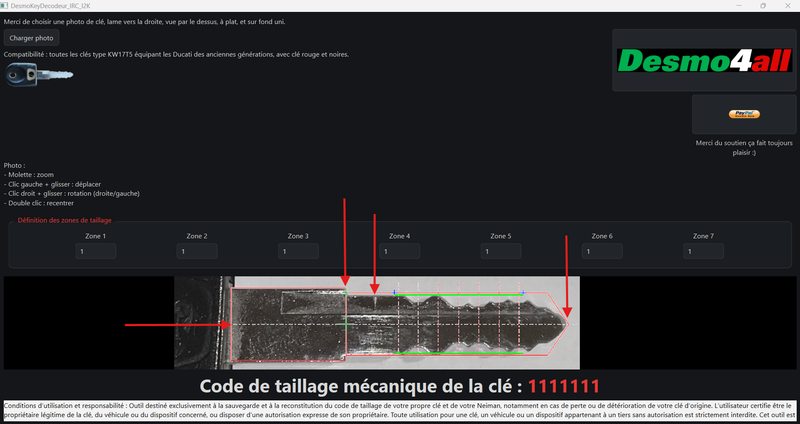The image size is (800, 424).
Task: Focus the Zone 4 input field
Action: coord(399,251)
